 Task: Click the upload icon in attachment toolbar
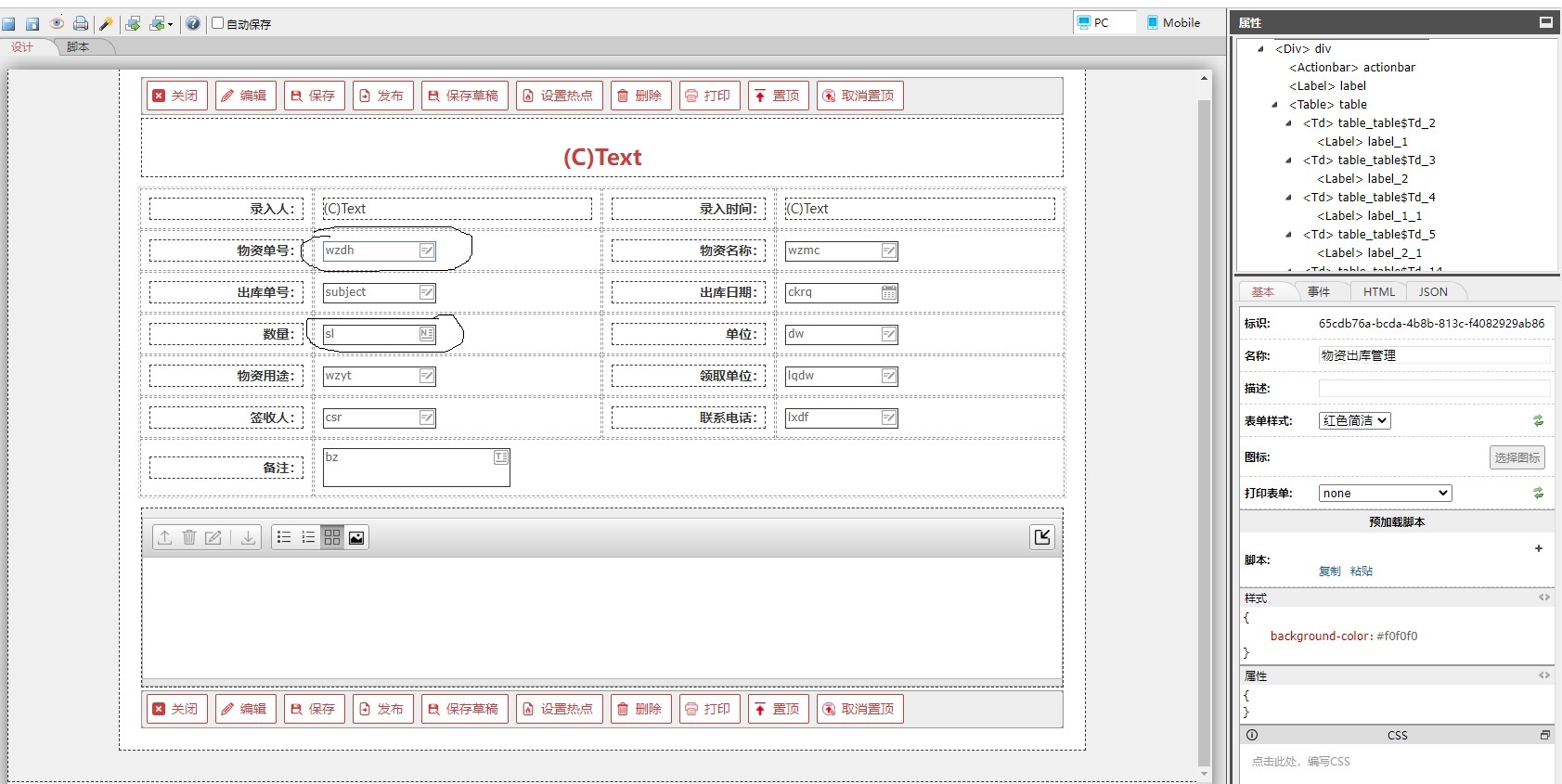click(164, 537)
